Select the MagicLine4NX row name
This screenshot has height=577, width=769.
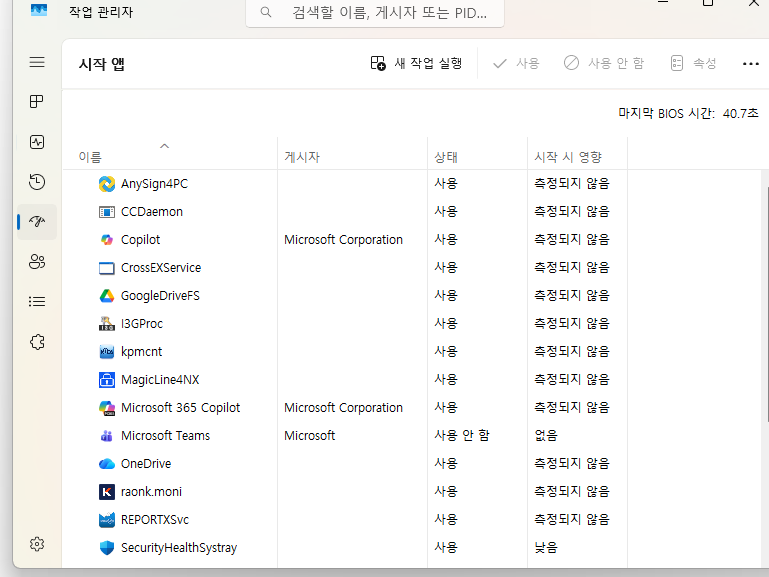coord(160,380)
